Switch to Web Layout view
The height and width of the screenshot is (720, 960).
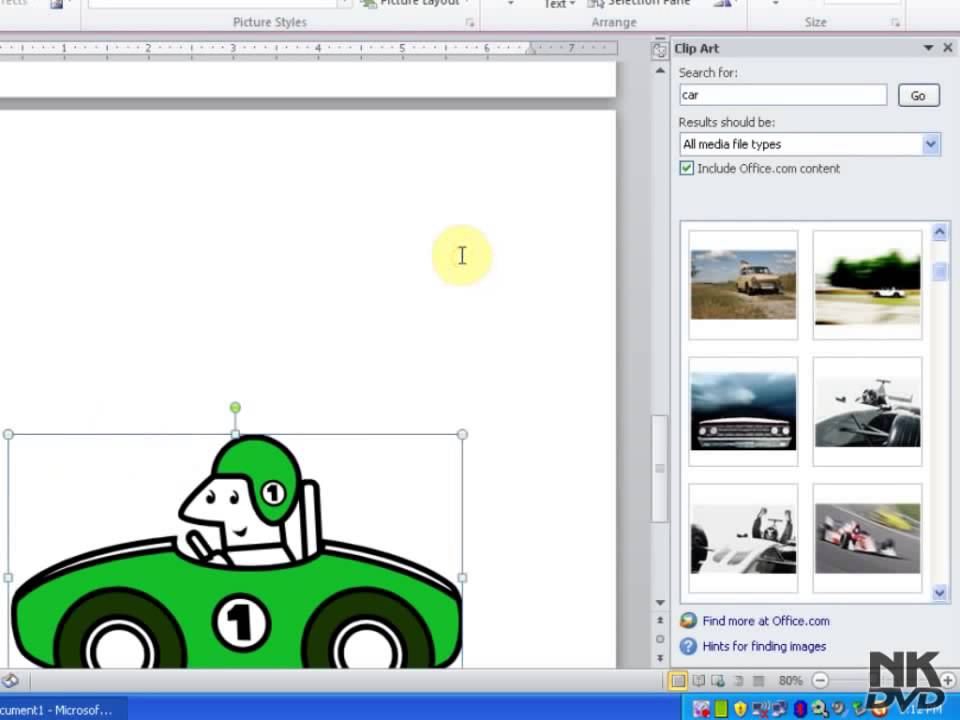(x=718, y=681)
